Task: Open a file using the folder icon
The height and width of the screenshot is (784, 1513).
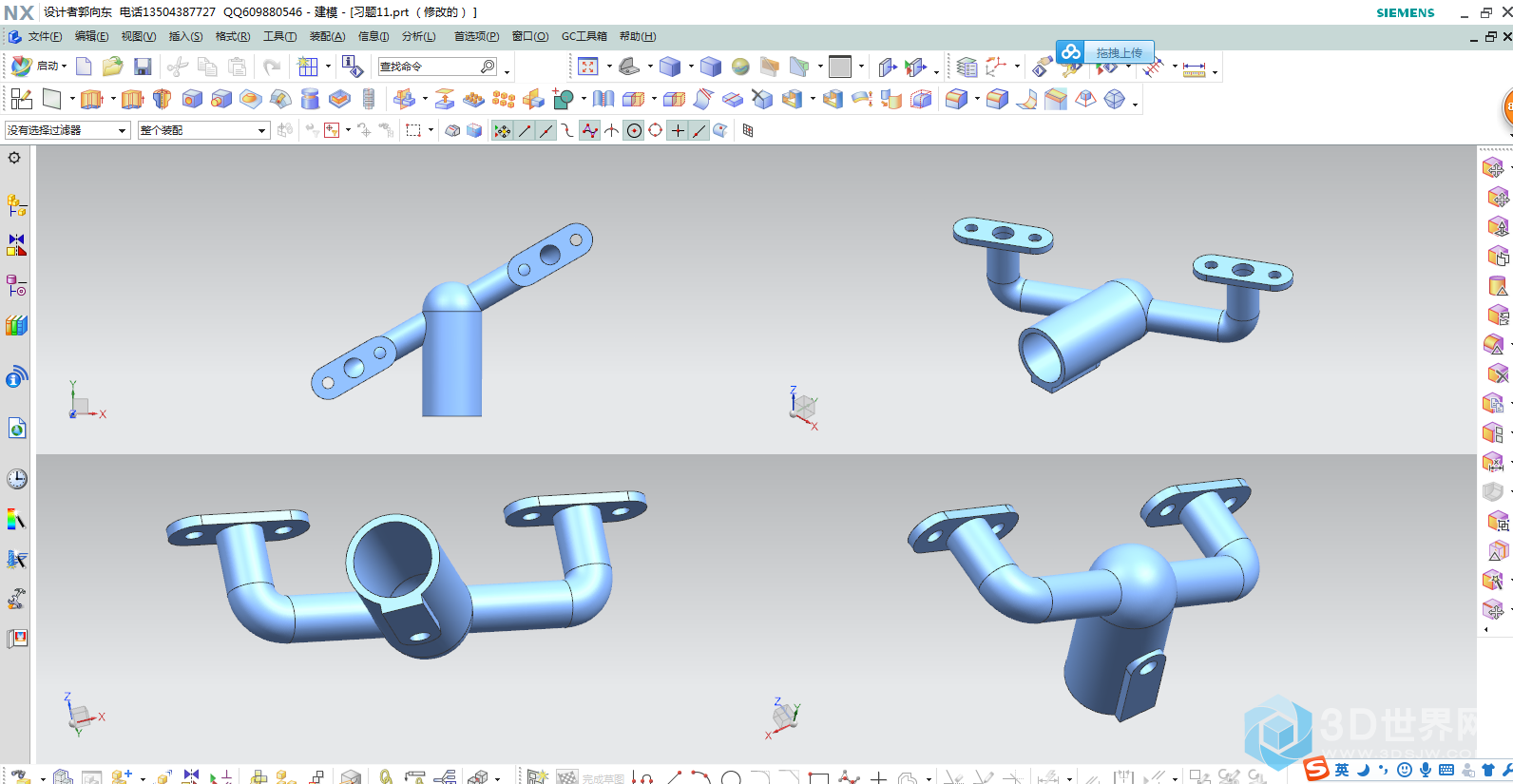Action: (112, 67)
